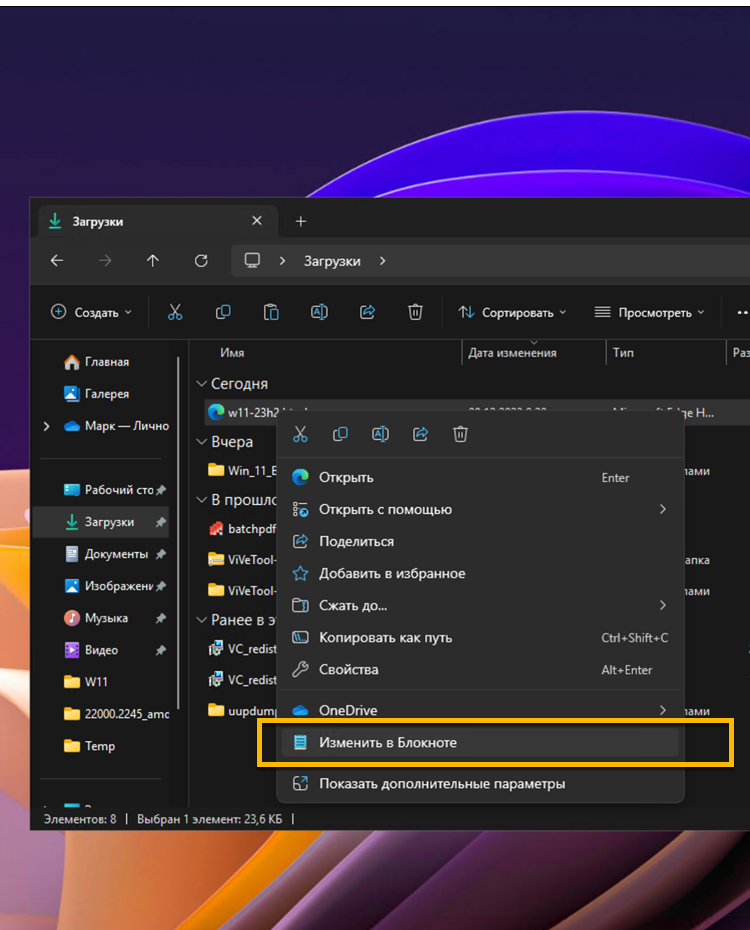Click Показать дополнительные параметры
Image resolution: width=750 pixels, height=930 pixels.
(441, 784)
